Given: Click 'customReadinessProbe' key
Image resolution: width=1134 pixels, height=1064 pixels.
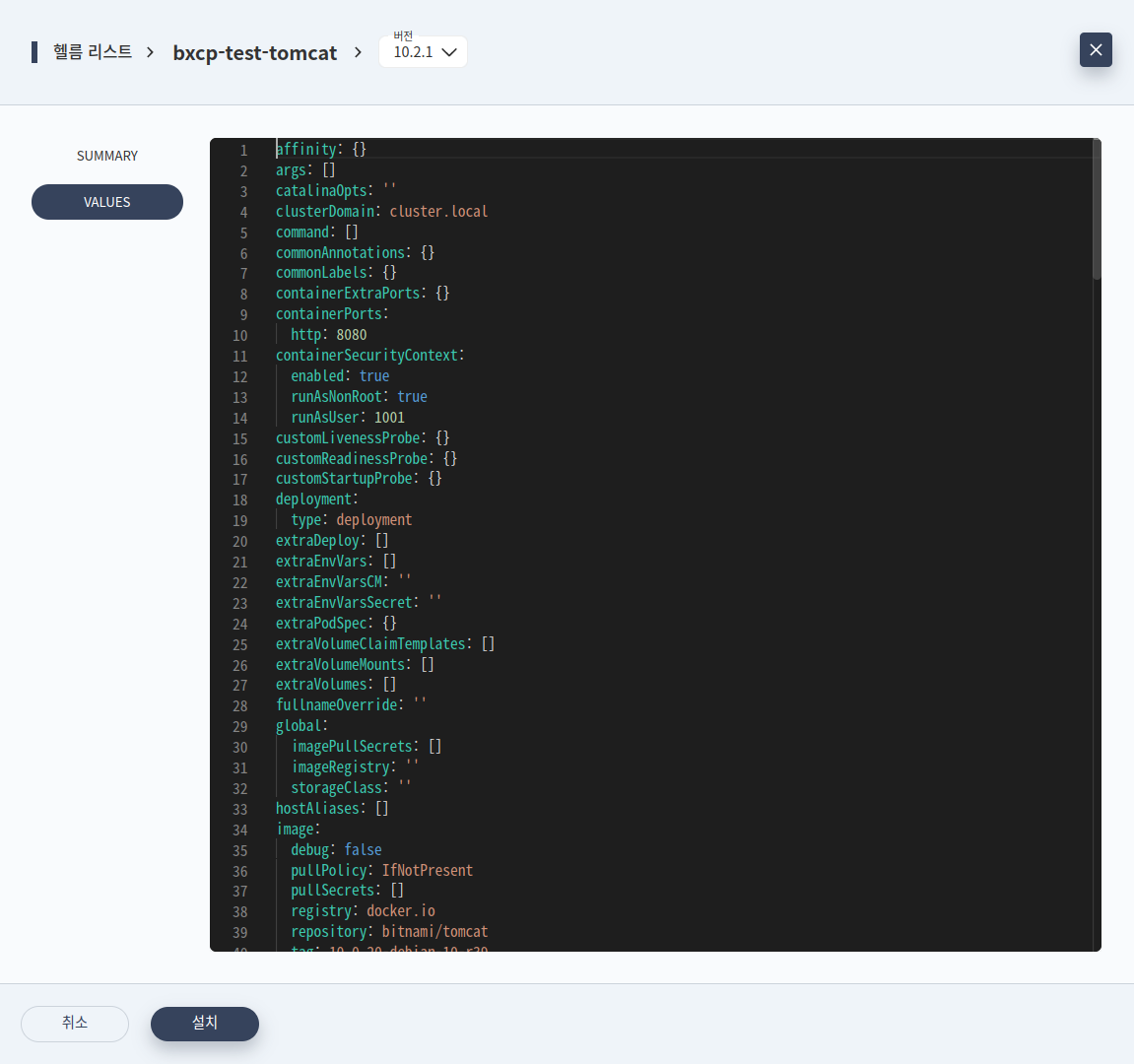Looking at the screenshot, I should 352,458.
